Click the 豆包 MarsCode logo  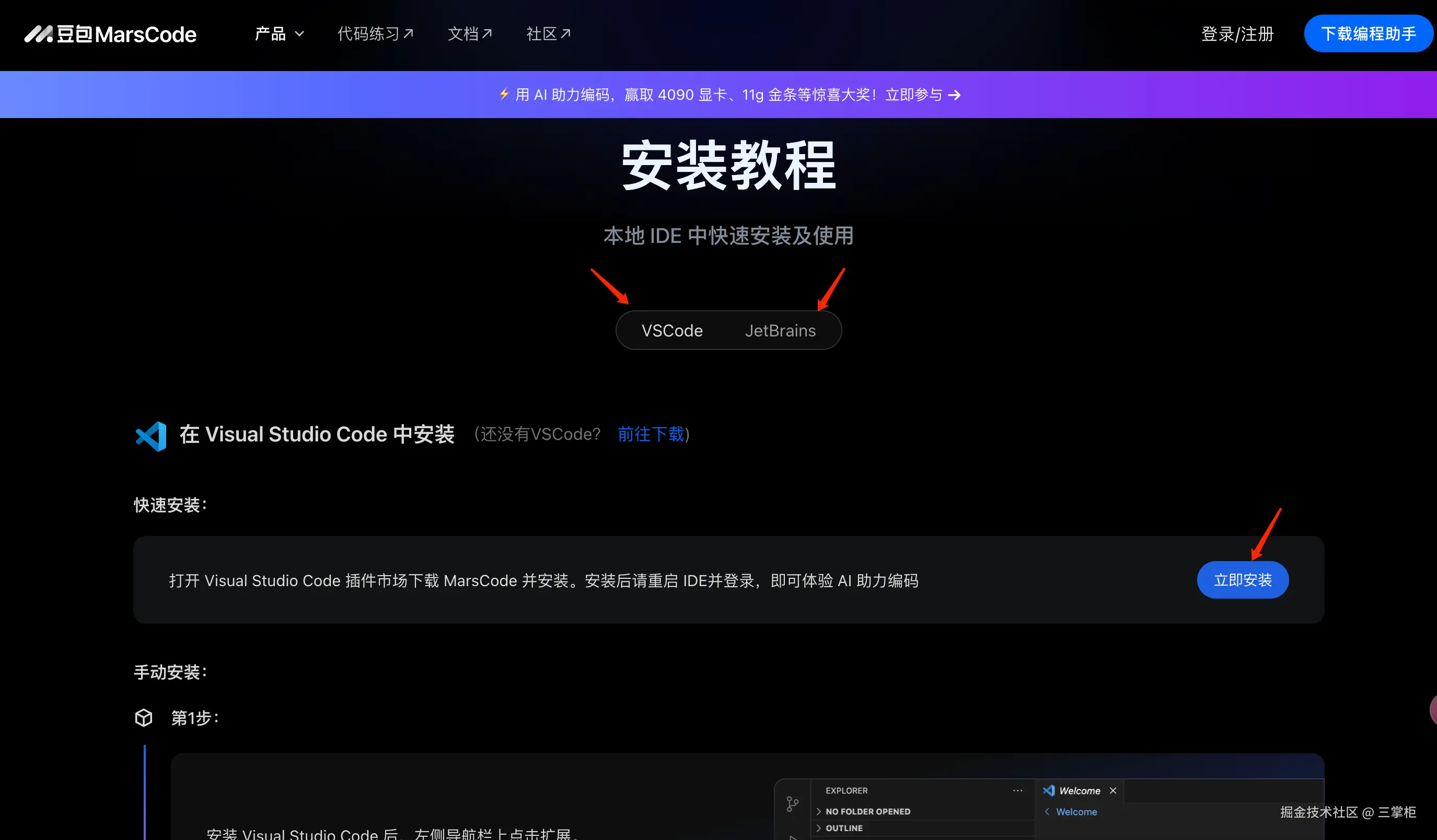110,34
